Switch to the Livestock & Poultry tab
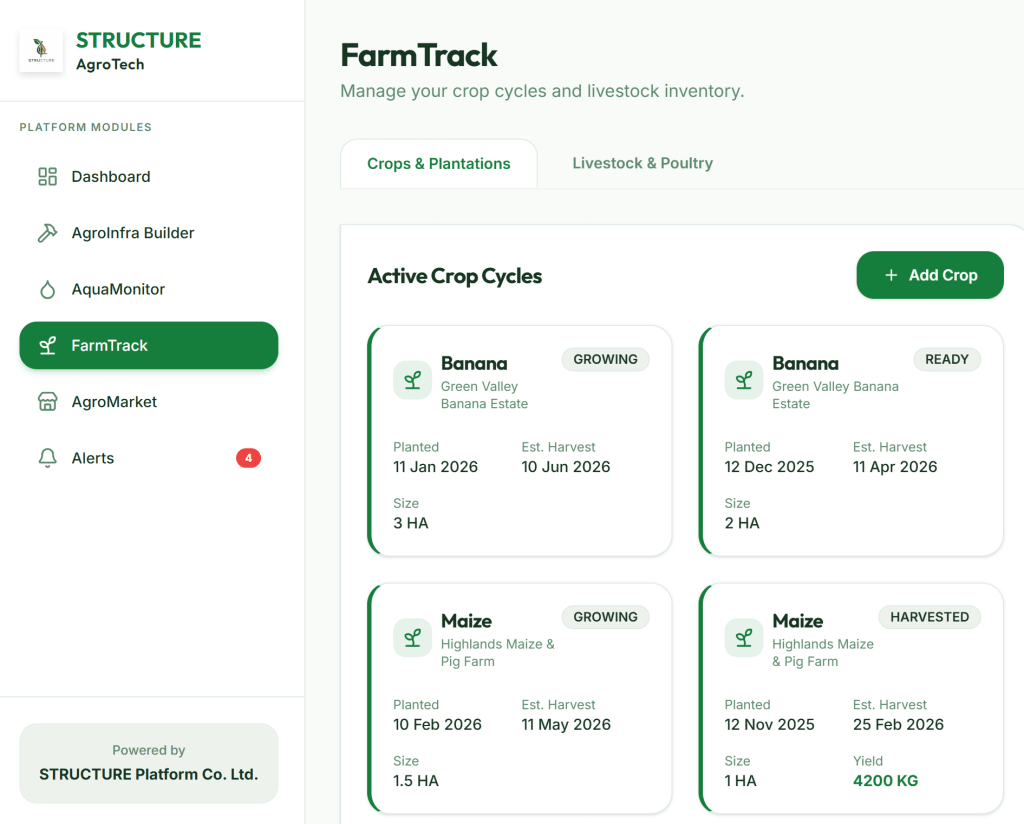 coord(642,163)
